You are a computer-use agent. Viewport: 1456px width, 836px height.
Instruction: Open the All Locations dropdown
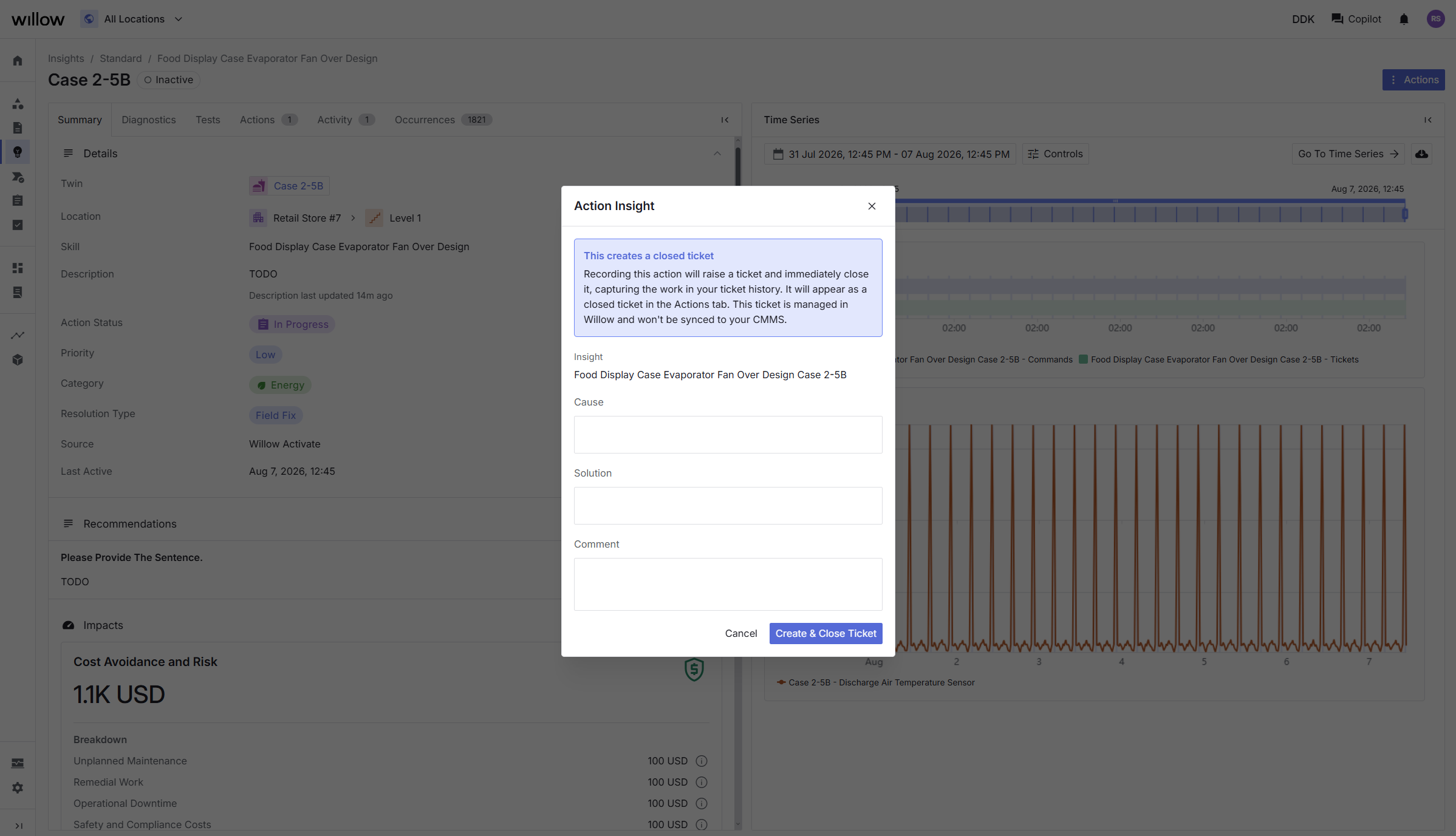[x=132, y=19]
